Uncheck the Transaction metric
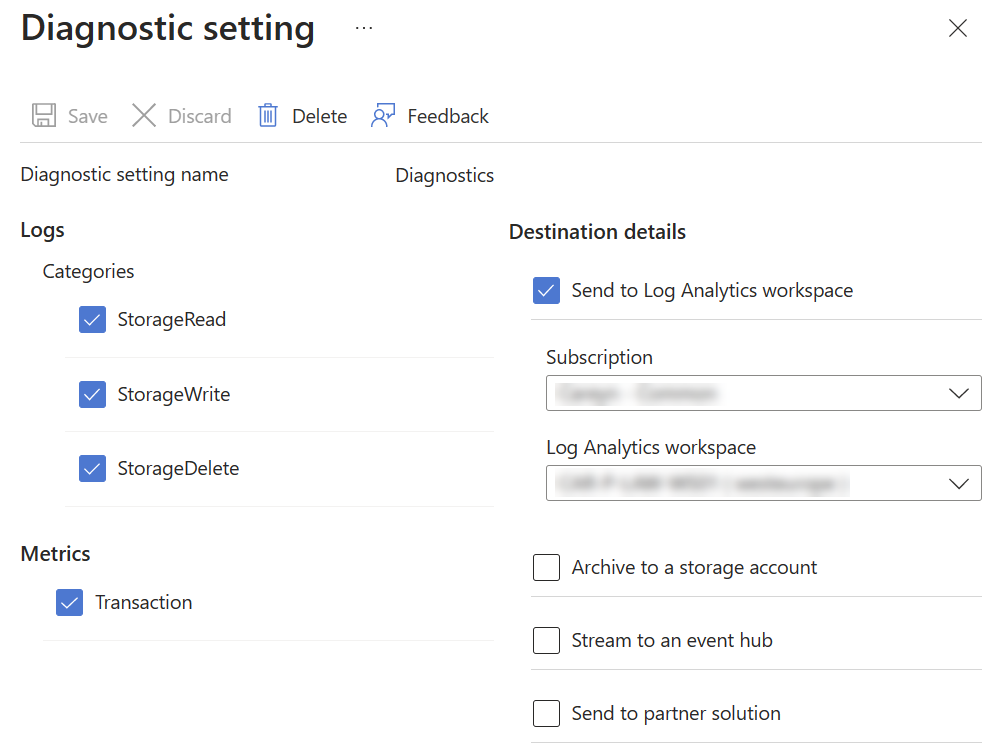The height and width of the screenshot is (753, 994). pyautogui.click(x=69, y=602)
